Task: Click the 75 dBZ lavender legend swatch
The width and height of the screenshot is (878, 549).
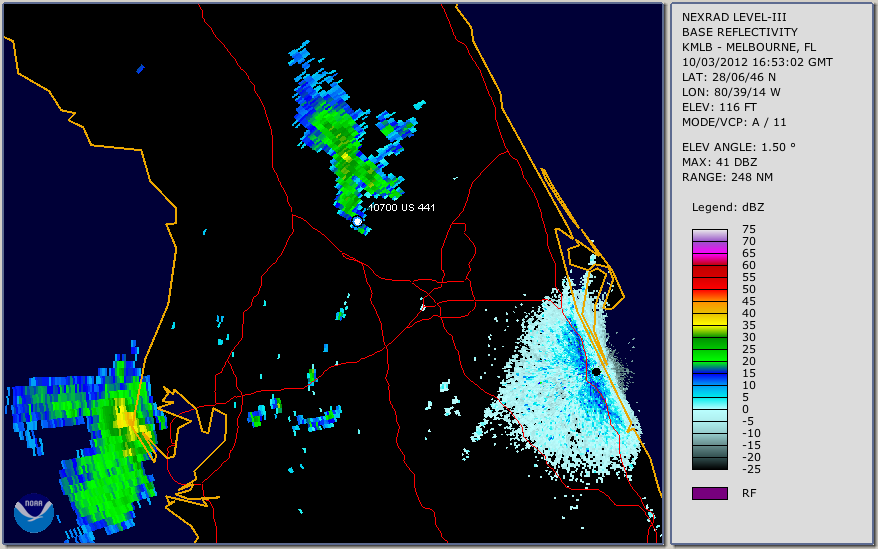Action: 709,235
